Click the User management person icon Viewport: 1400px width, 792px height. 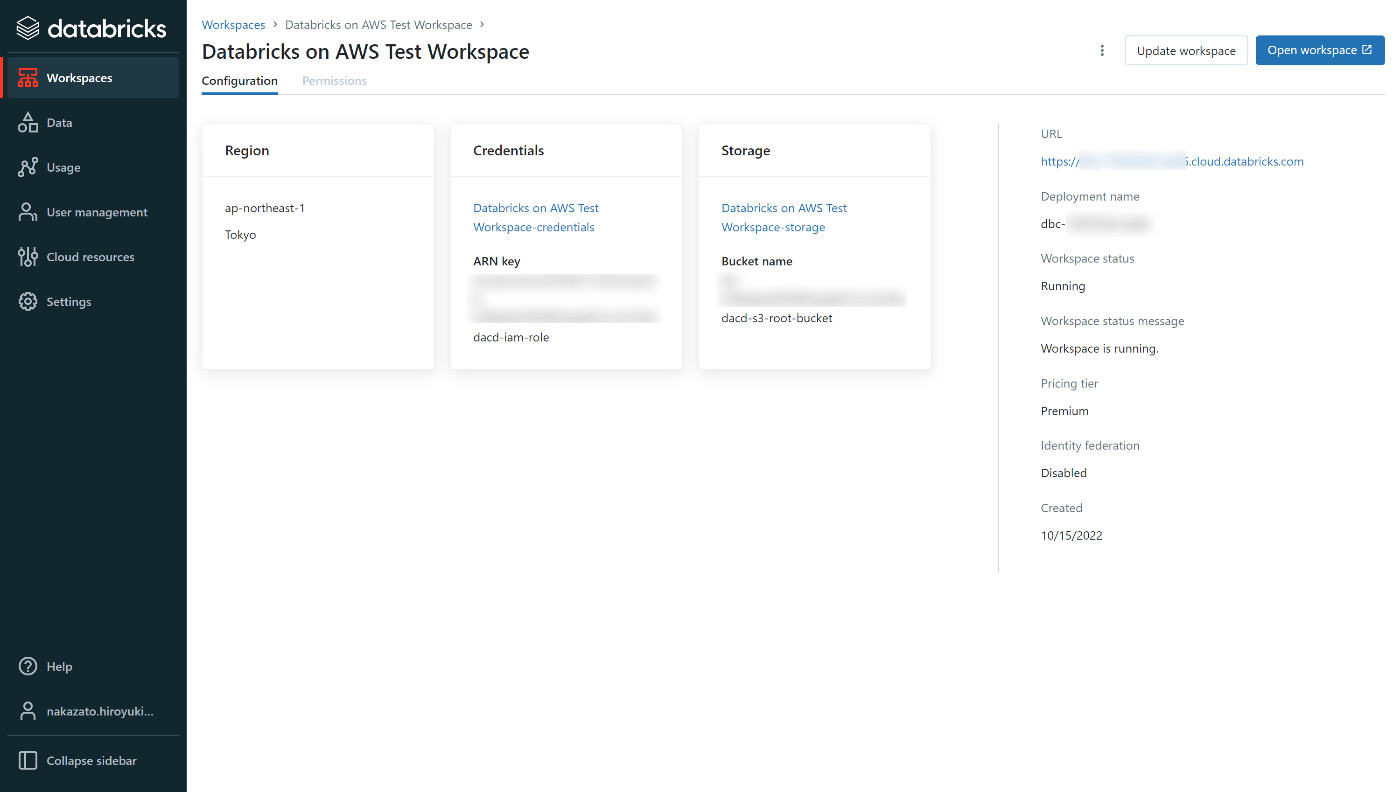pos(28,212)
